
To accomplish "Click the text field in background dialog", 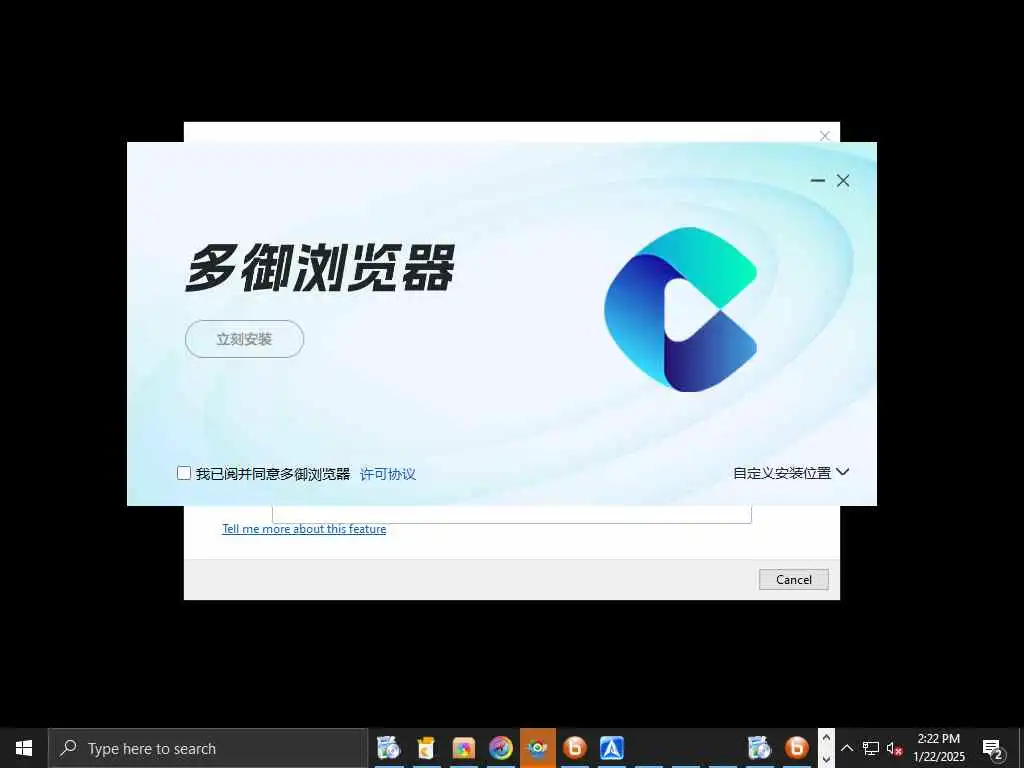I will tap(511, 514).
